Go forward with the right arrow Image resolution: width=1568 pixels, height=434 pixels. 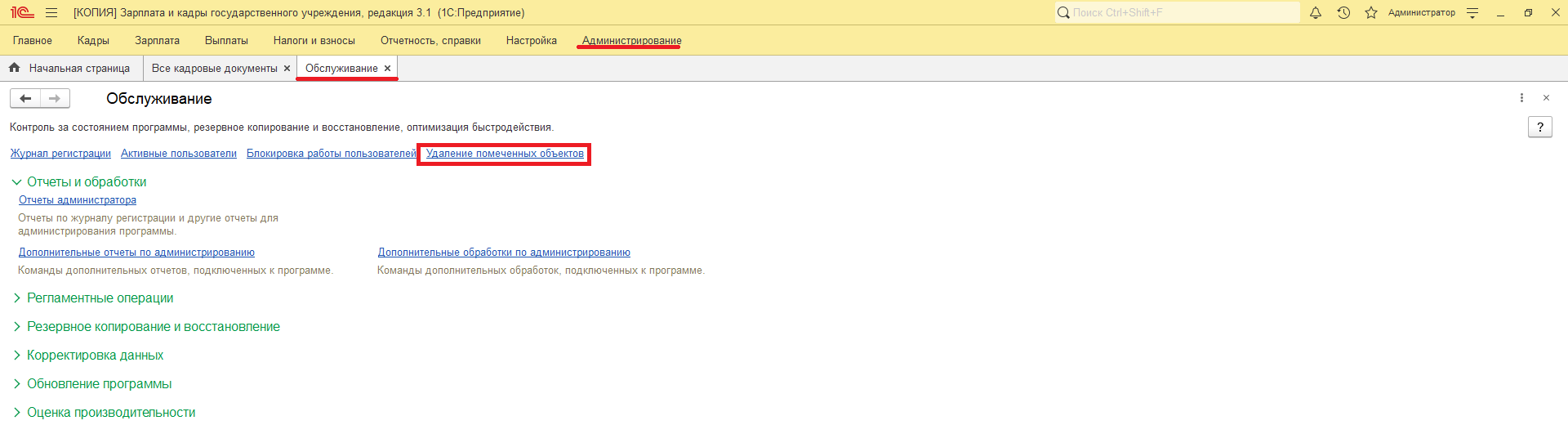[x=55, y=98]
